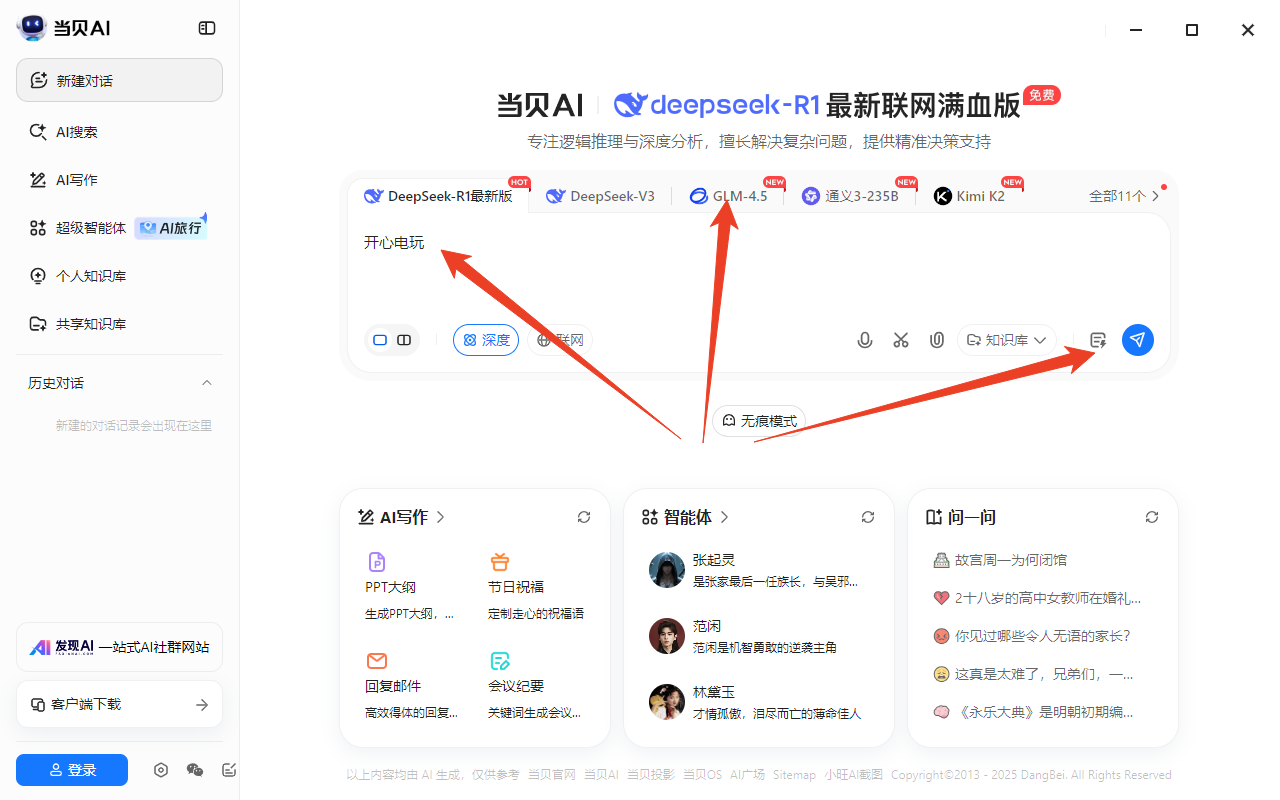Image resolution: width=1280 pixels, height=800 pixels.
Task: Open 当贝投影 footer link
Action: click(x=651, y=775)
